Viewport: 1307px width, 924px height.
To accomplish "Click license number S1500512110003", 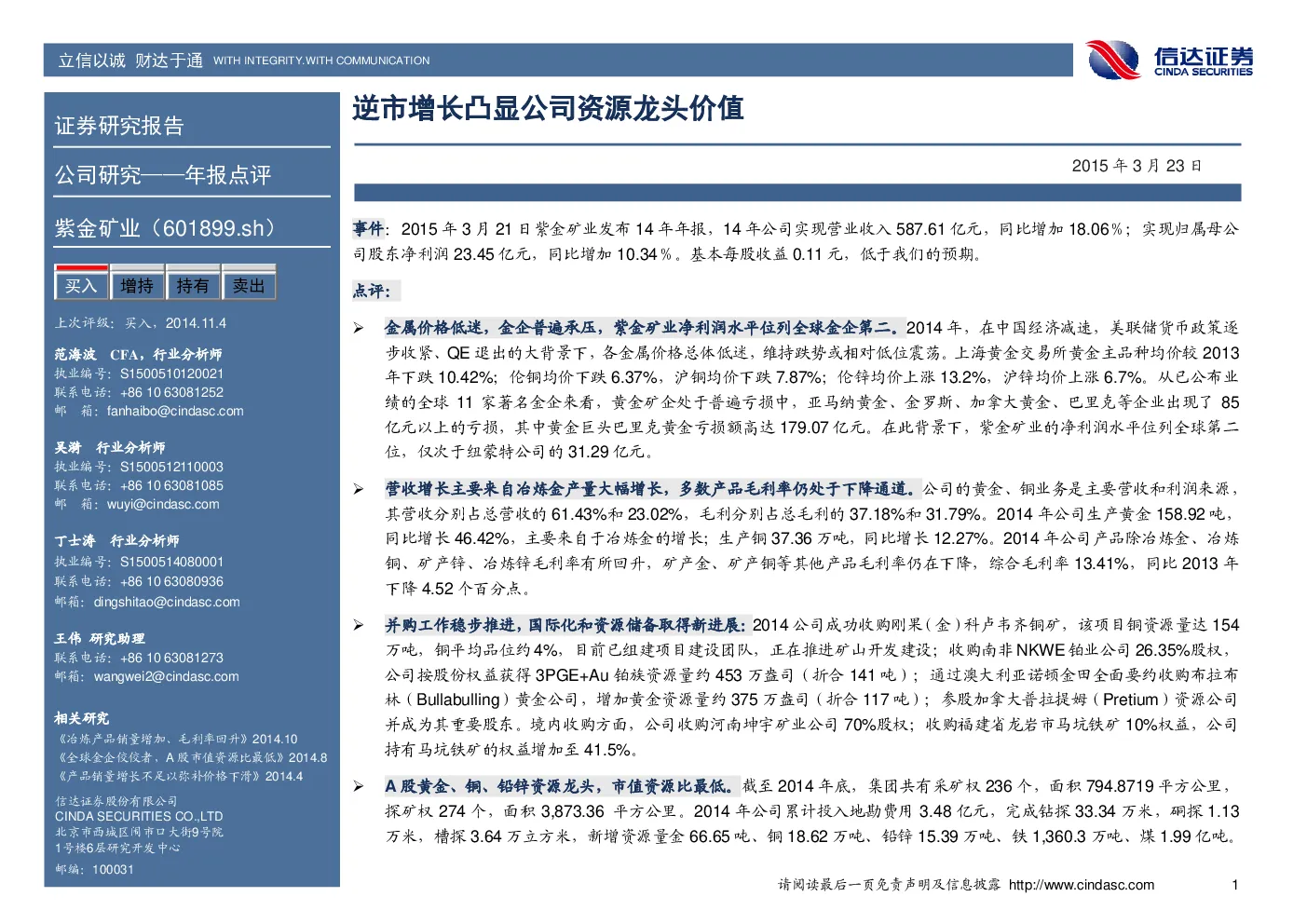I will pos(171,467).
